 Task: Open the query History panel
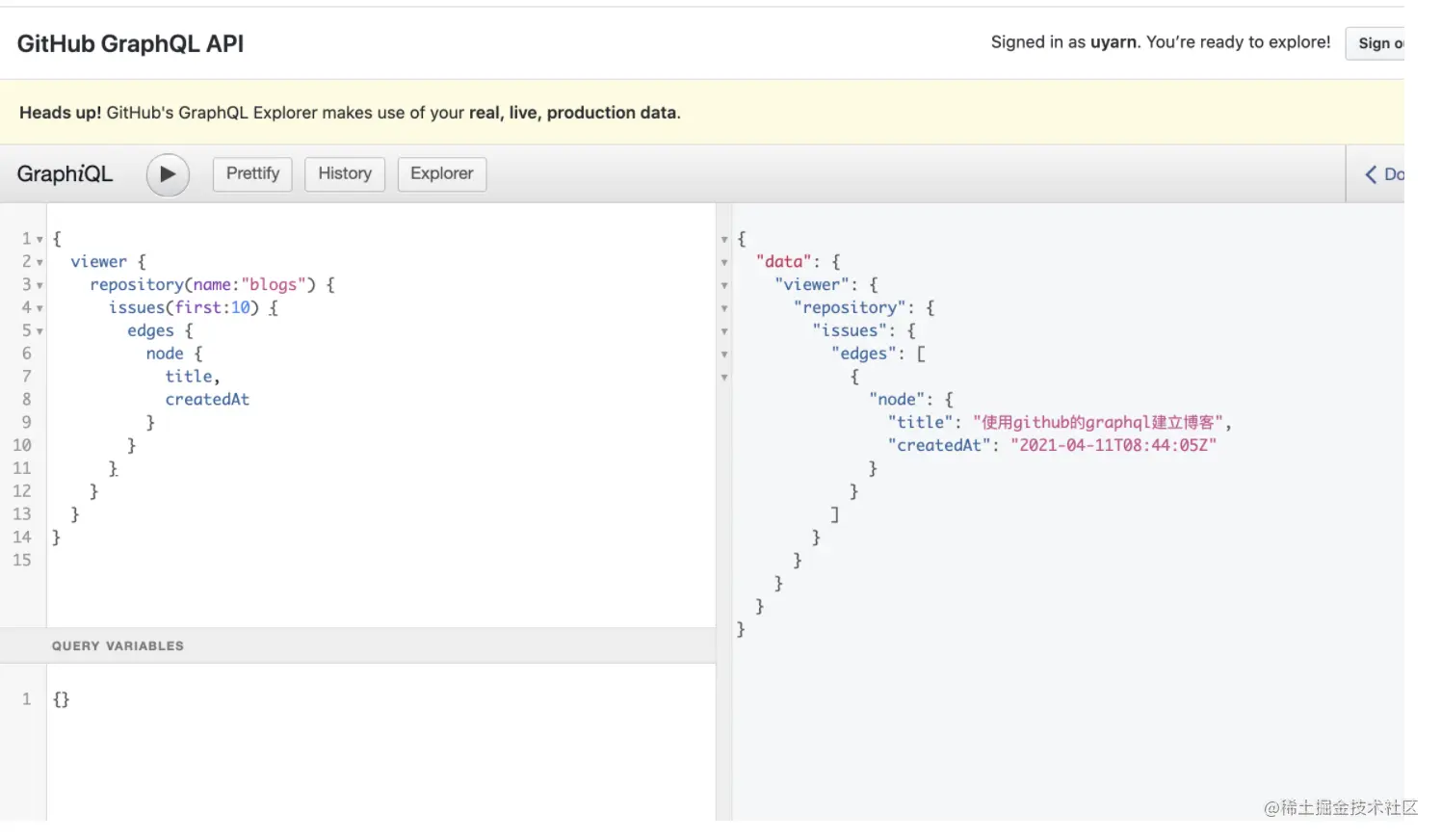click(345, 174)
